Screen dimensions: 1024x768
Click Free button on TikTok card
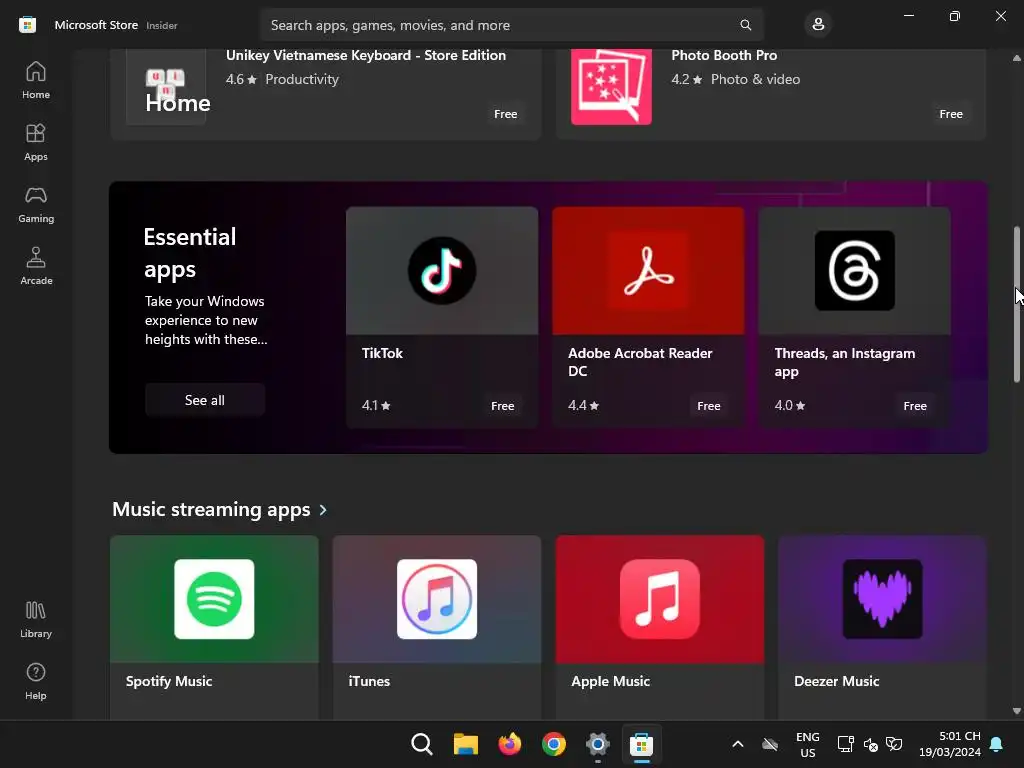(x=502, y=406)
